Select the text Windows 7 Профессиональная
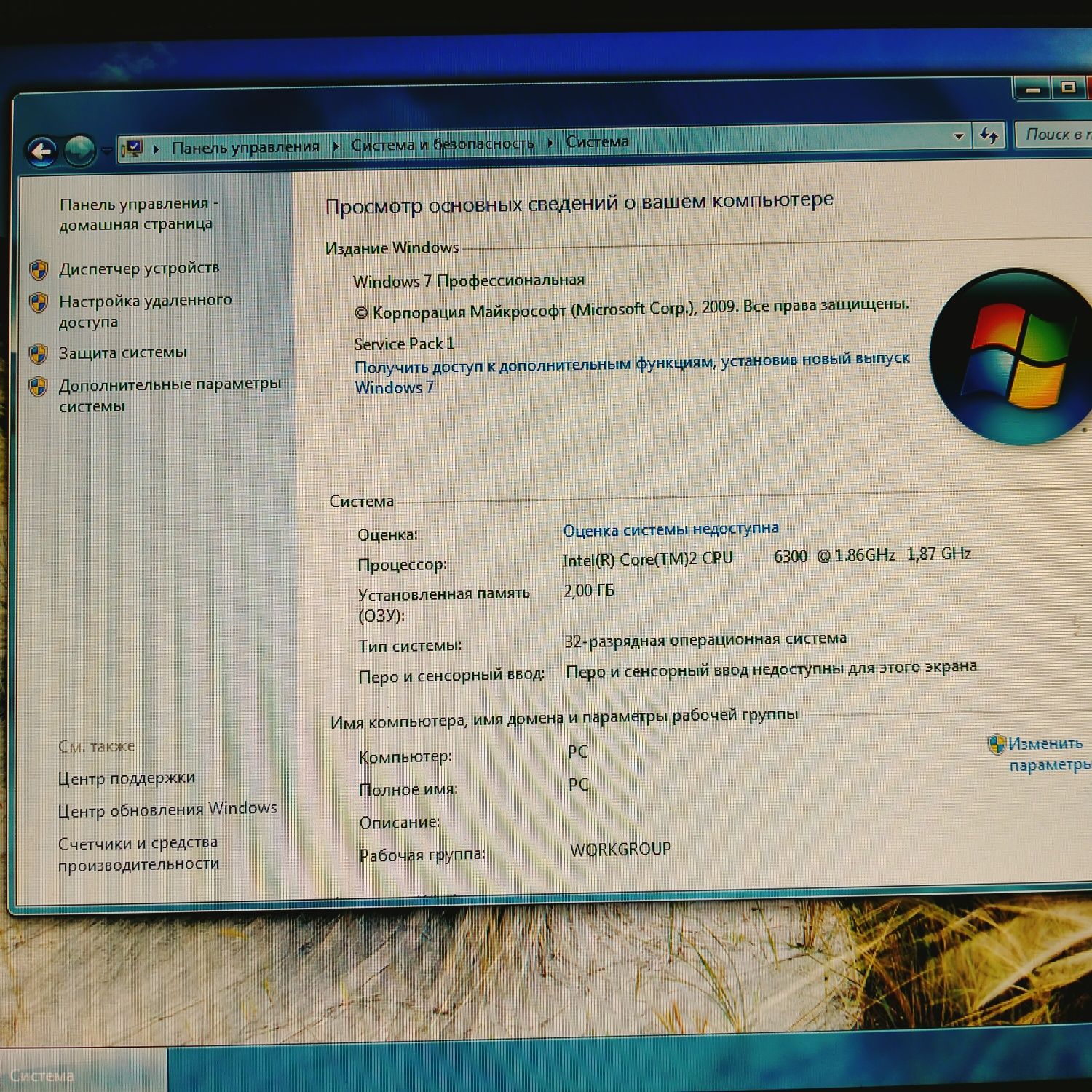The width and height of the screenshot is (1092, 1092). (x=469, y=281)
